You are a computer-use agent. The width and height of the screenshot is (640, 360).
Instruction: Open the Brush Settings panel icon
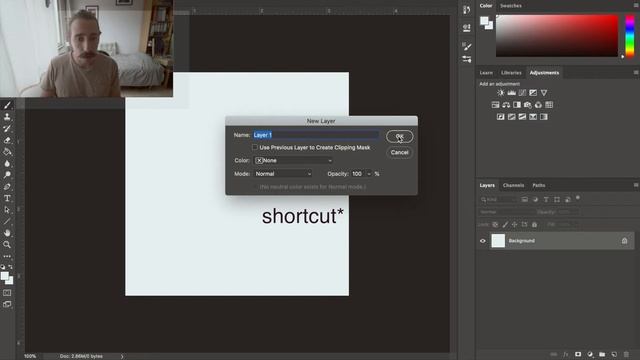(x=467, y=47)
